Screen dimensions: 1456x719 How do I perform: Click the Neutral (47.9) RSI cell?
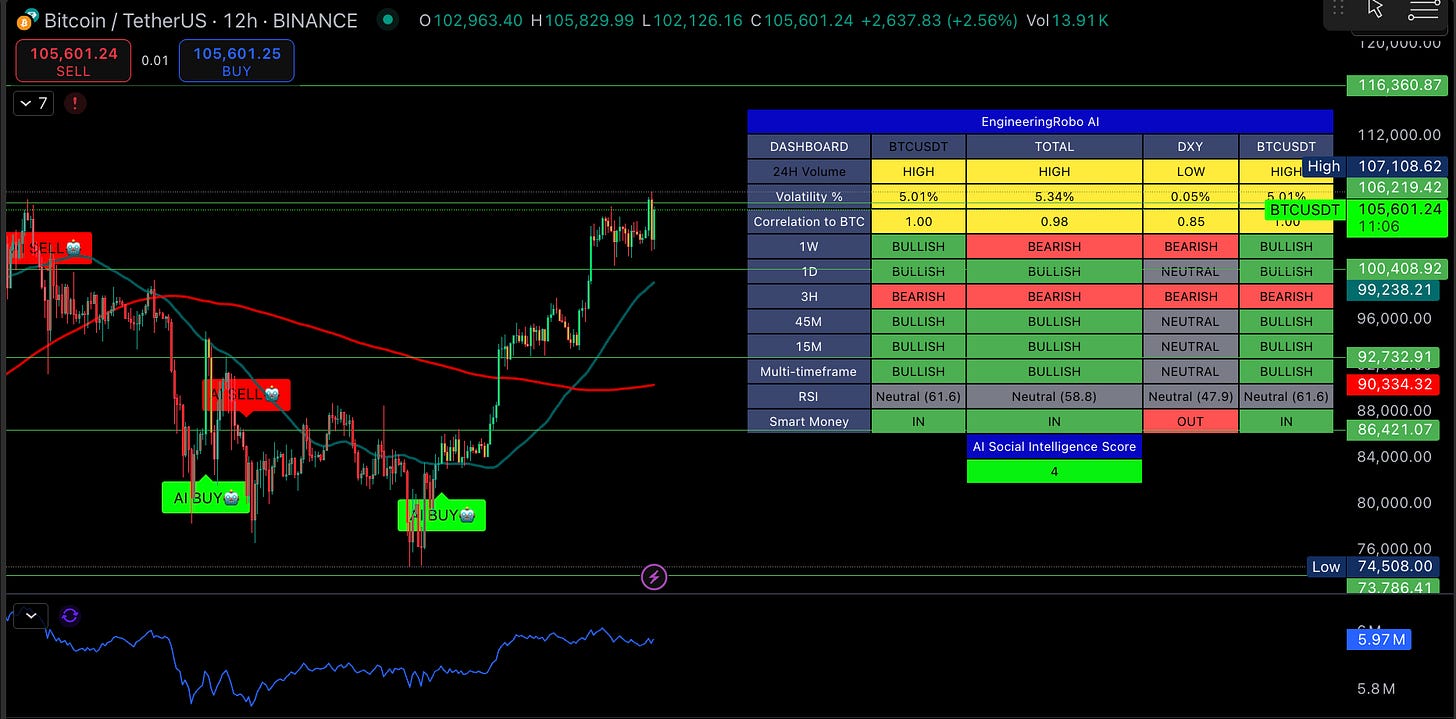pos(1190,396)
